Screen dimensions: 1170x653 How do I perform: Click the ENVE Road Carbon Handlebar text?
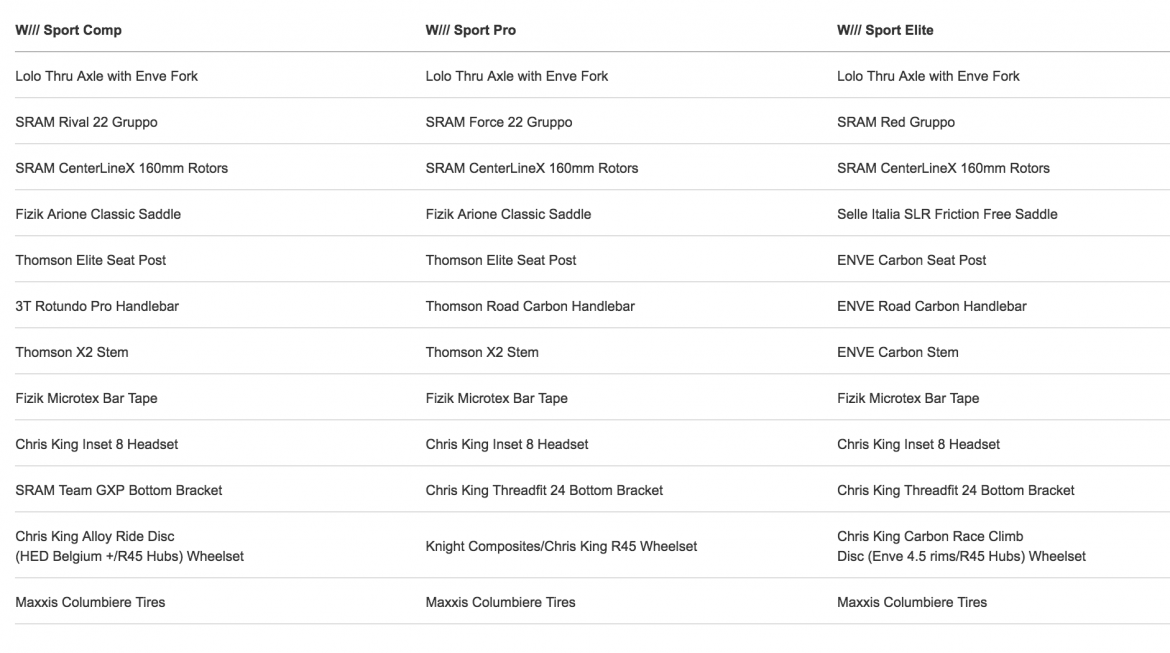[x=932, y=306]
